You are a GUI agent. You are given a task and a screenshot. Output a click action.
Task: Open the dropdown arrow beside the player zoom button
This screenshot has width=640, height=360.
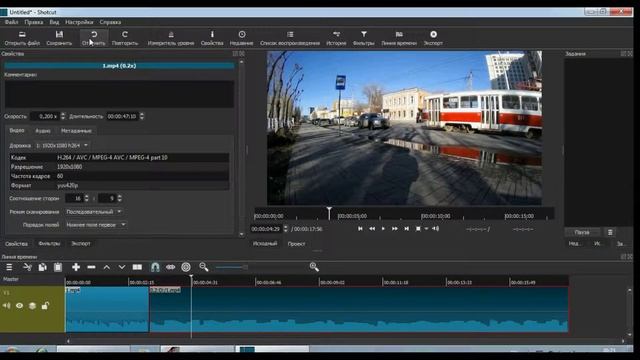(x=426, y=229)
